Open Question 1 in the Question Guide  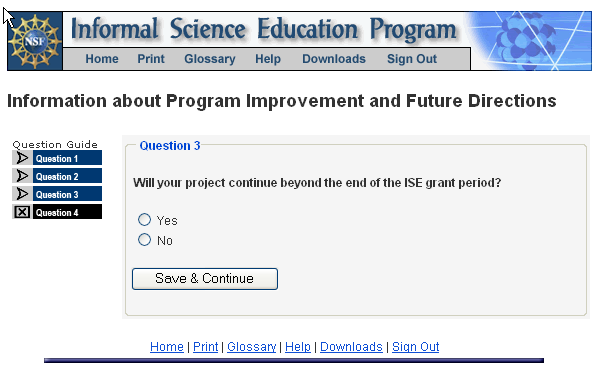(x=67, y=158)
